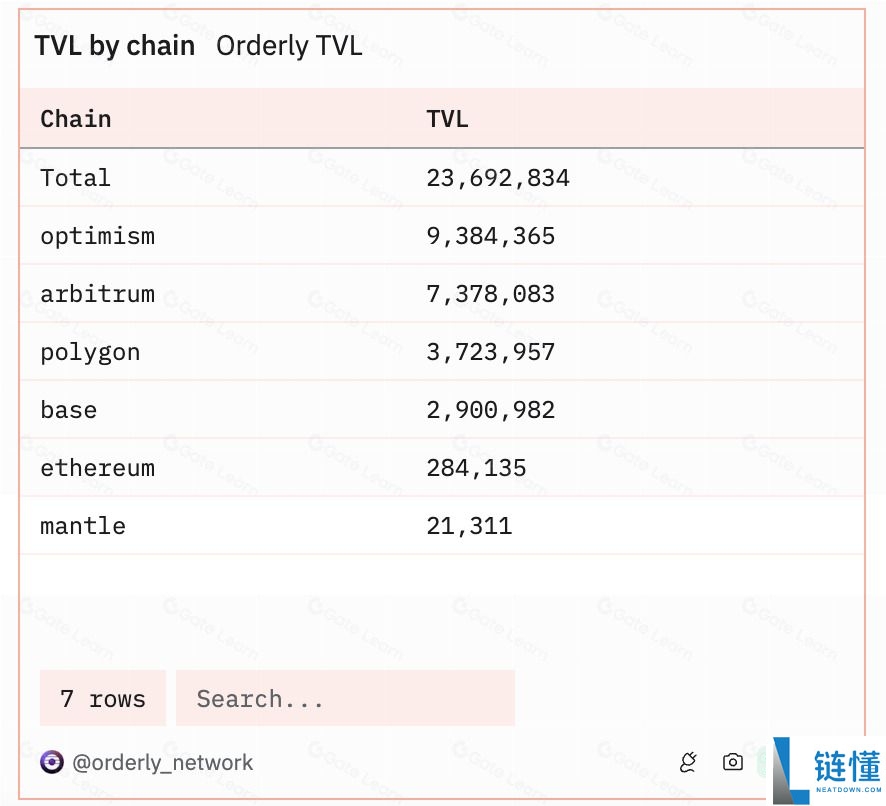Click the orderly_network avatar icon
The height and width of the screenshot is (806, 886).
coord(51,762)
